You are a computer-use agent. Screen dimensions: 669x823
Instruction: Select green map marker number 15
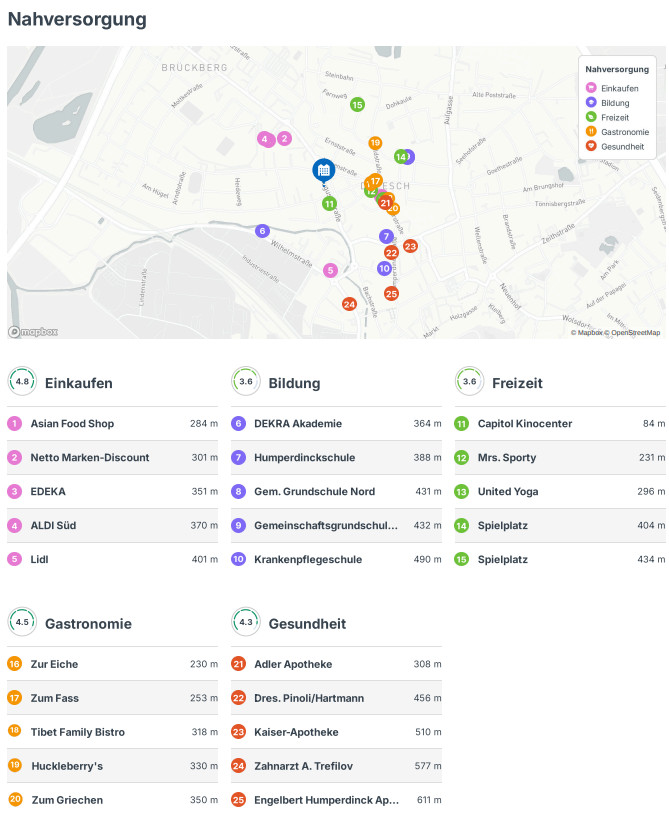[357, 104]
